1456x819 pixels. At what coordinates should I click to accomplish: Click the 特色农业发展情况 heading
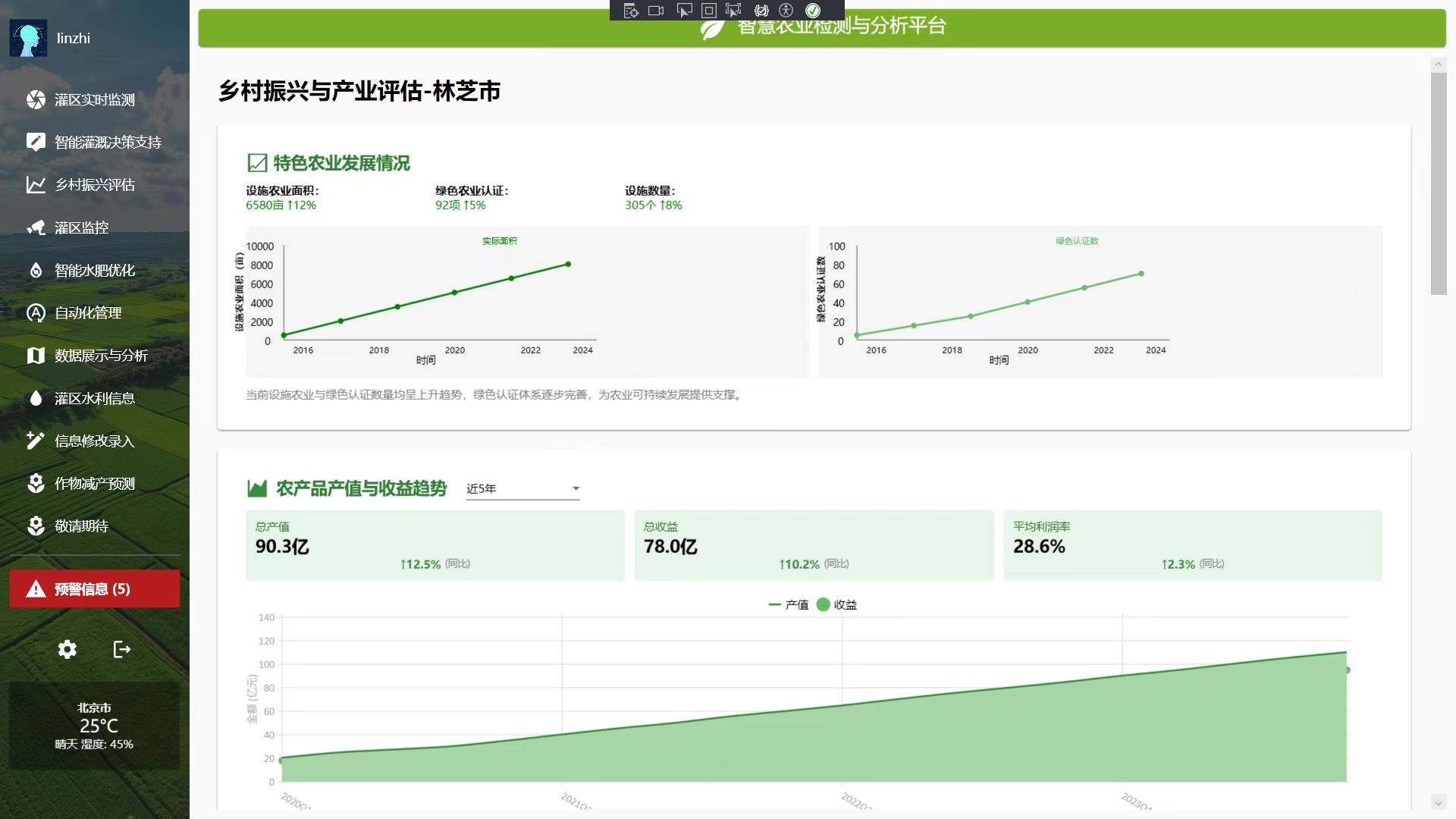341,163
